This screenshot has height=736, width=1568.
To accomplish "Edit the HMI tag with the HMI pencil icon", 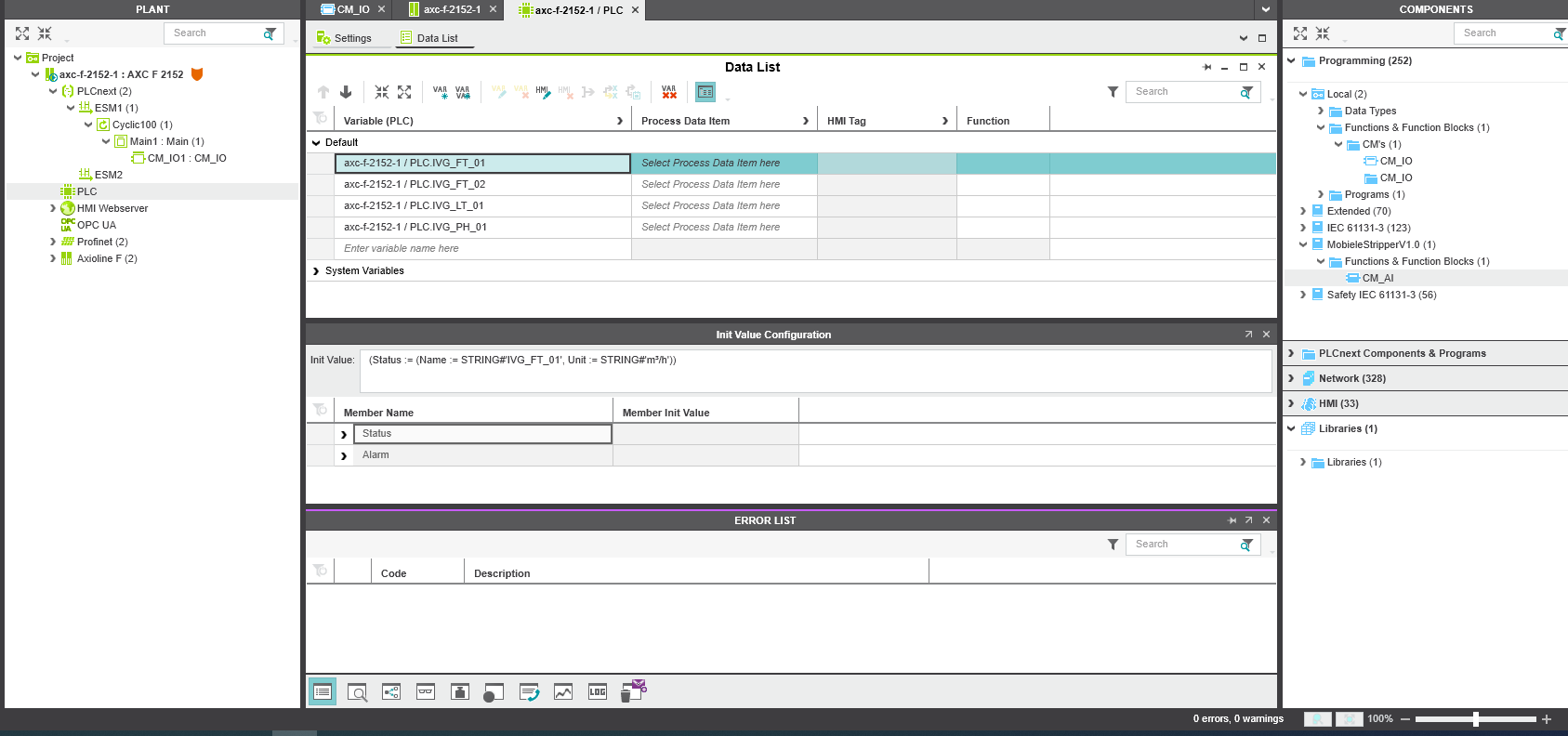I will tap(543, 92).
